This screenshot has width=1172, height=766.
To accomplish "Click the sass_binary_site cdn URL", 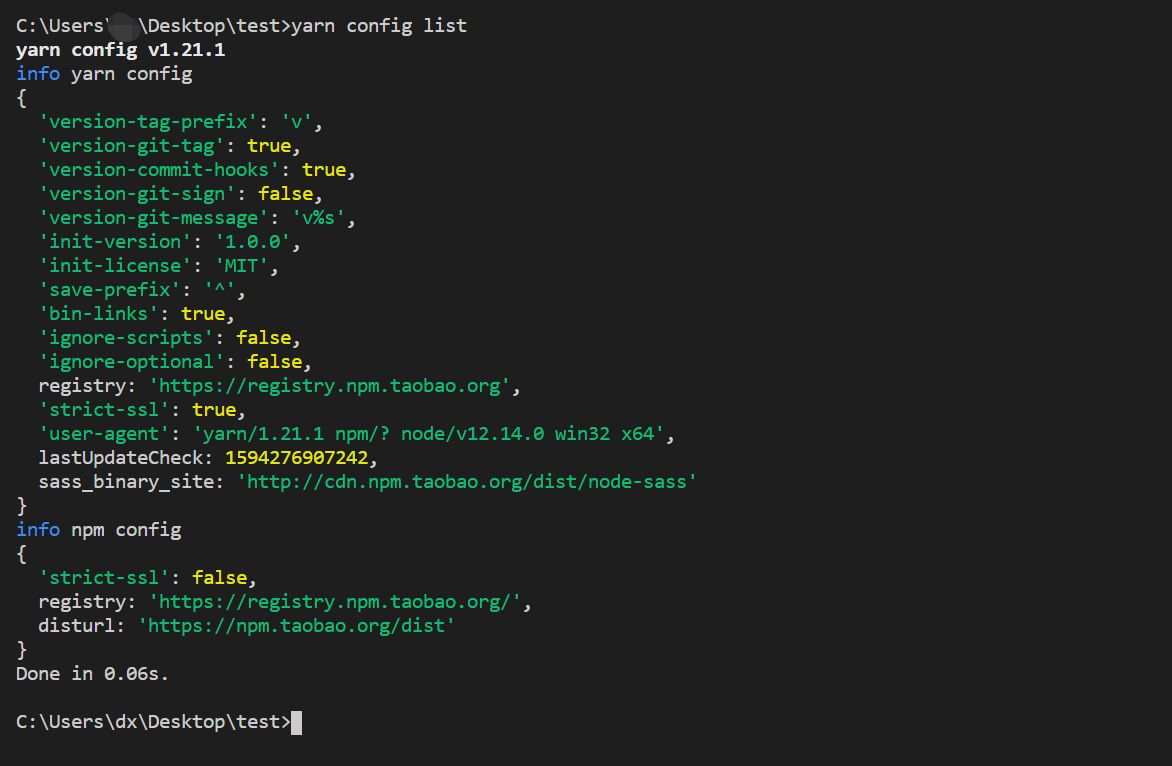I will [467, 482].
